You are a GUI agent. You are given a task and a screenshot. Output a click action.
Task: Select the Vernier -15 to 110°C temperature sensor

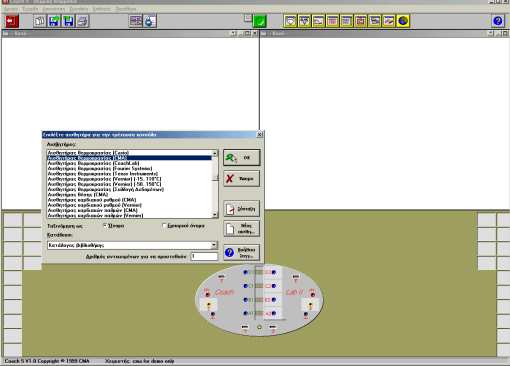pos(104,179)
